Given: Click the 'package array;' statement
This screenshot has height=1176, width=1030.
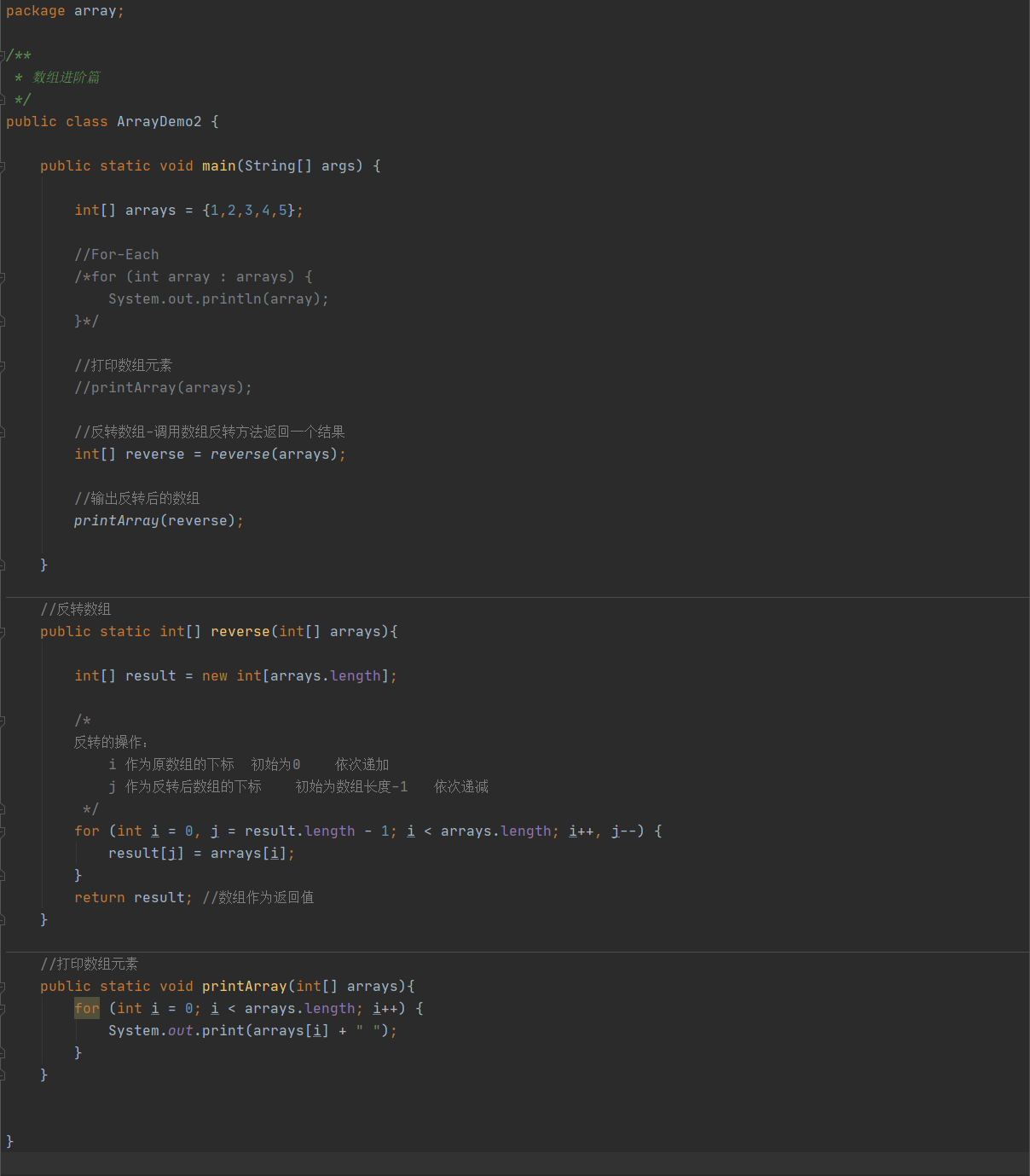Looking at the screenshot, I should pos(65,11).
